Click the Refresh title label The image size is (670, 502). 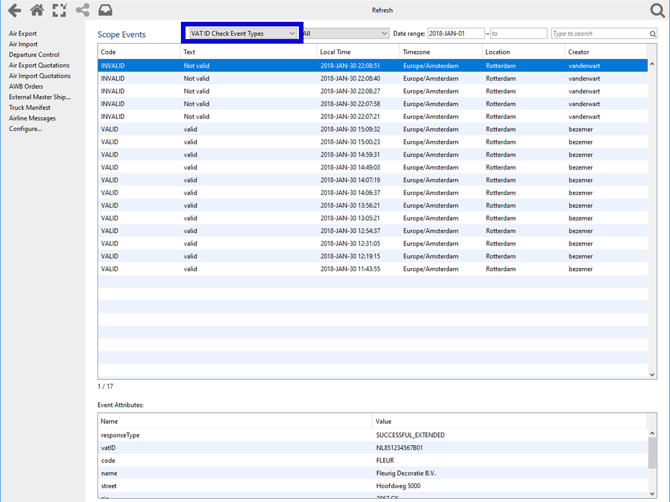pos(382,10)
